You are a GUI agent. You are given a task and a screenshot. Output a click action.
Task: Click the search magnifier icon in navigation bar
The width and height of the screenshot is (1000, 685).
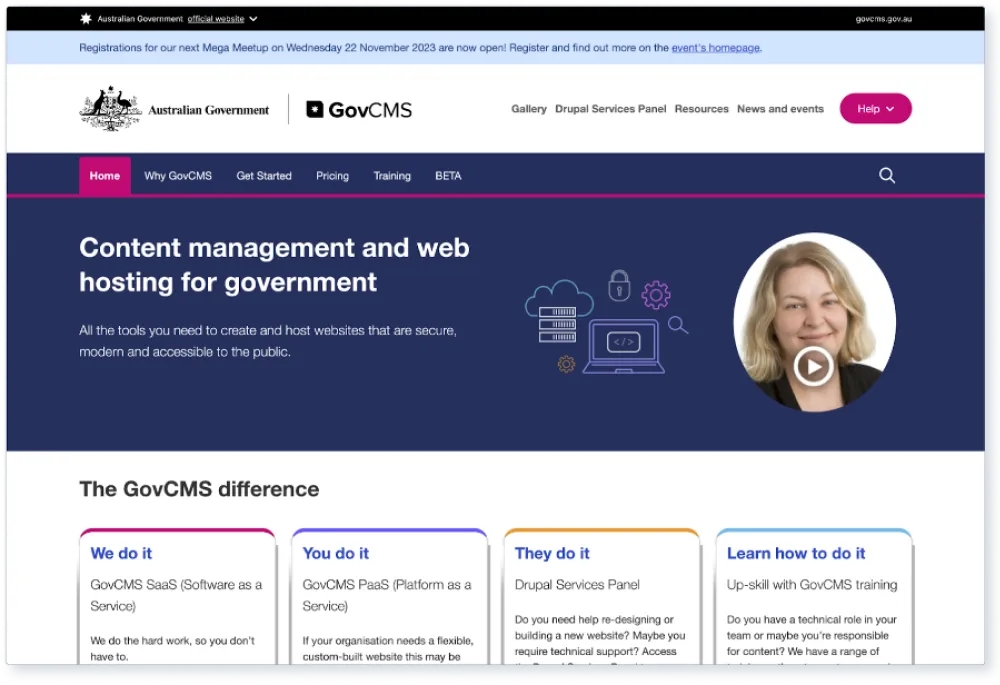point(887,176)
